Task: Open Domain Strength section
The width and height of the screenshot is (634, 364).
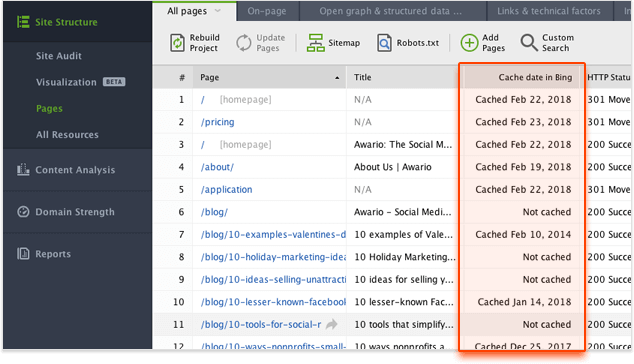Action: click(x=75, y=212)
